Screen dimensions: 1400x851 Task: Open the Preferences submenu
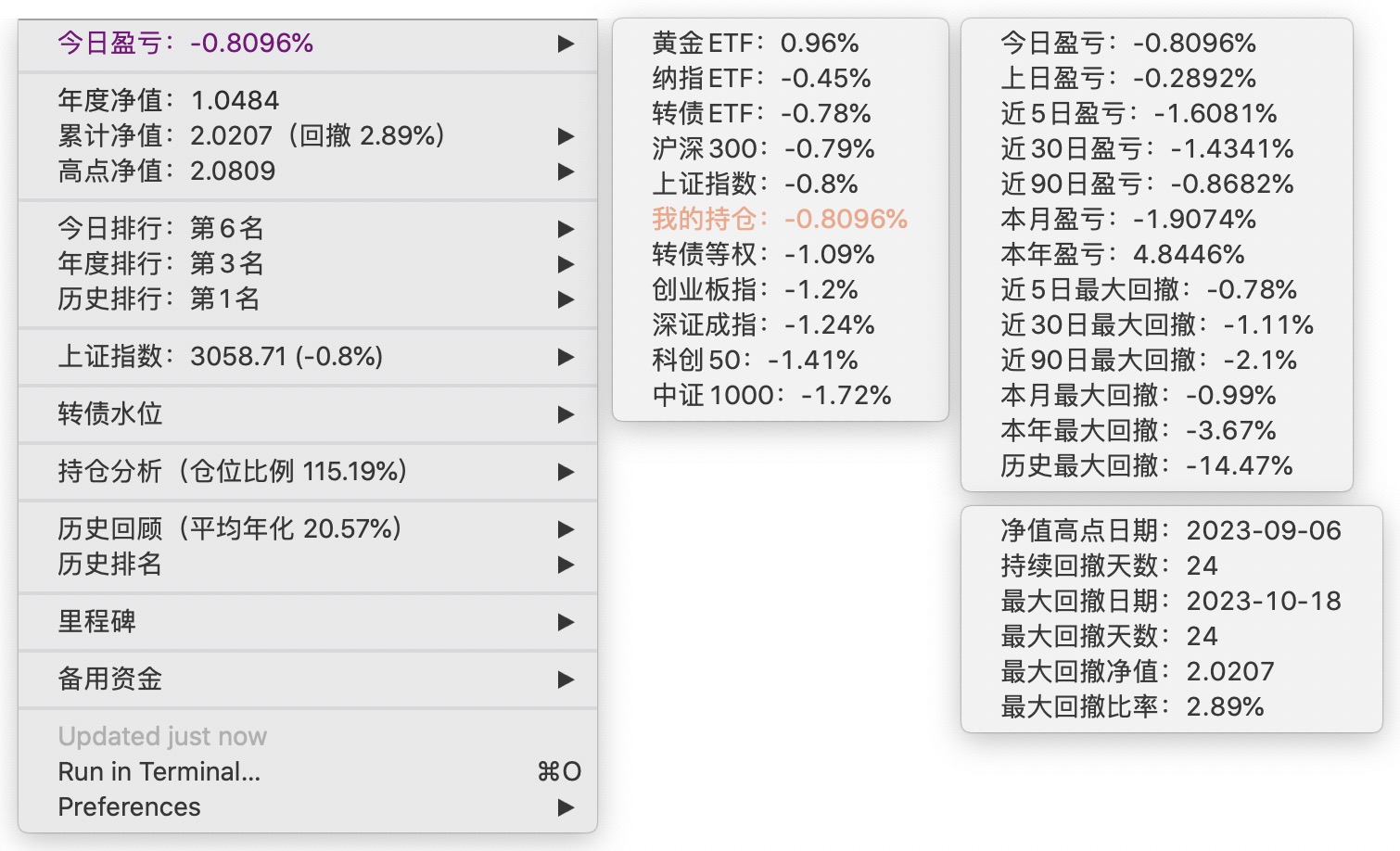tap(130, 807)
